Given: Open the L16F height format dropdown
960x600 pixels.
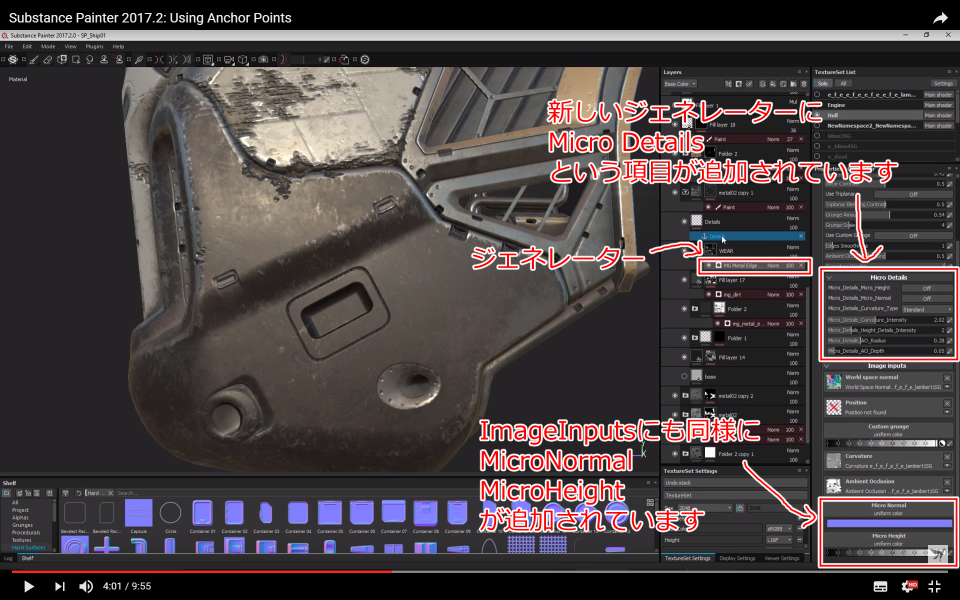Looking at the screenshot, I should coord(779,540).
